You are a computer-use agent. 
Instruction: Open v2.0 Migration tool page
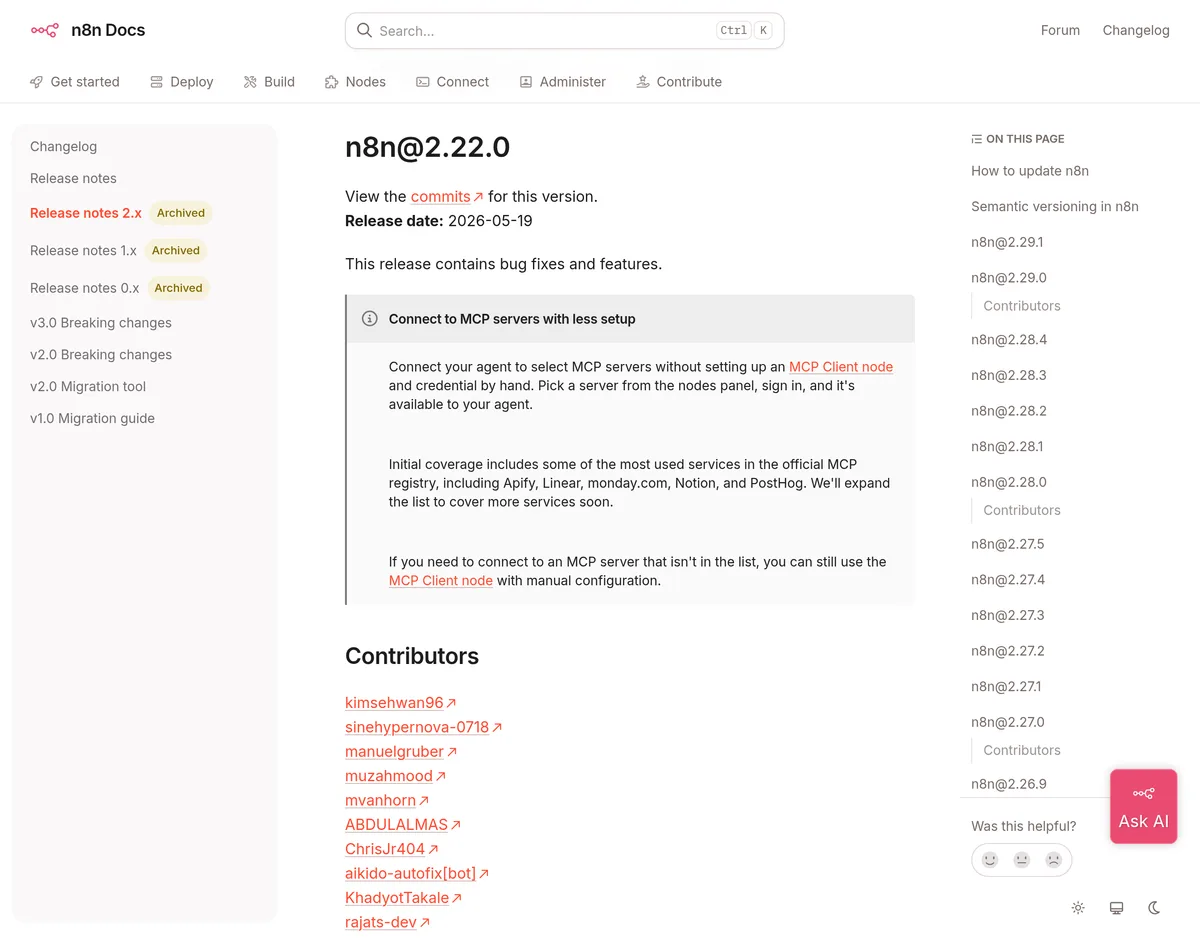pyautogui.click(x=88, y=387)
